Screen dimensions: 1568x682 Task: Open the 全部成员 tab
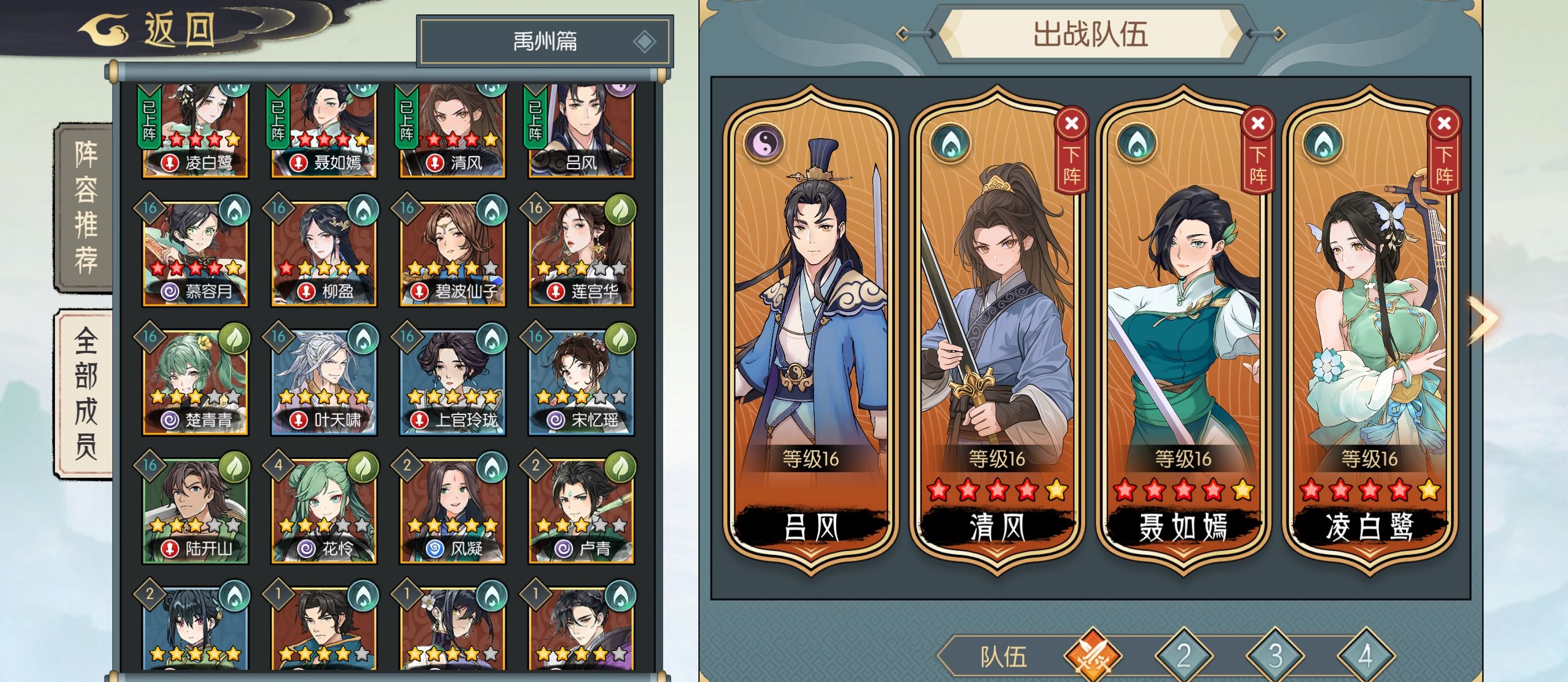tap(84, 393)
